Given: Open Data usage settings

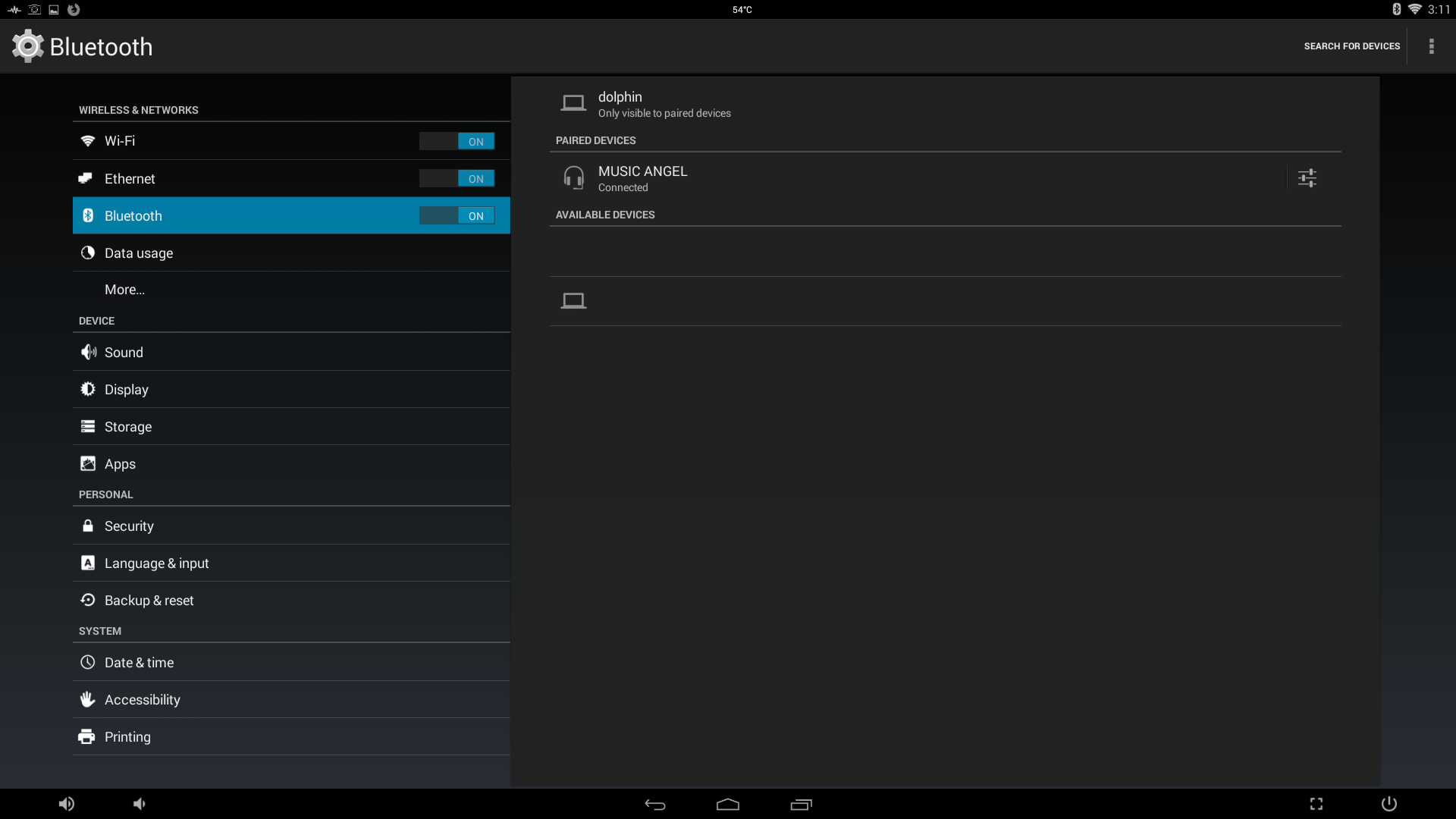Looking at the screenshot, I should pyautogui.click(x=291, y=253).
